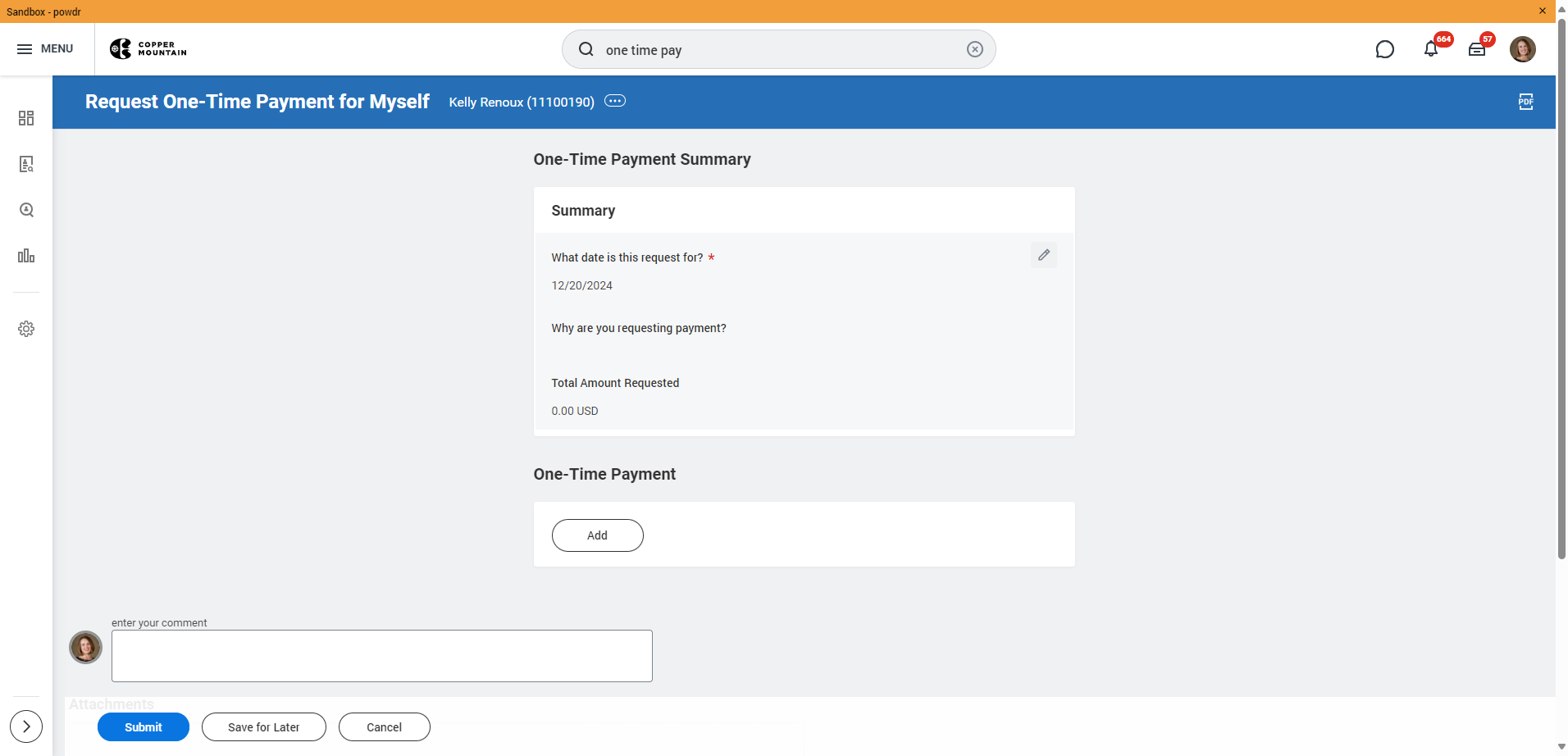Submit the payment request
The image size is (1568, 756).
pyautogui.click(x=144, y=727)
